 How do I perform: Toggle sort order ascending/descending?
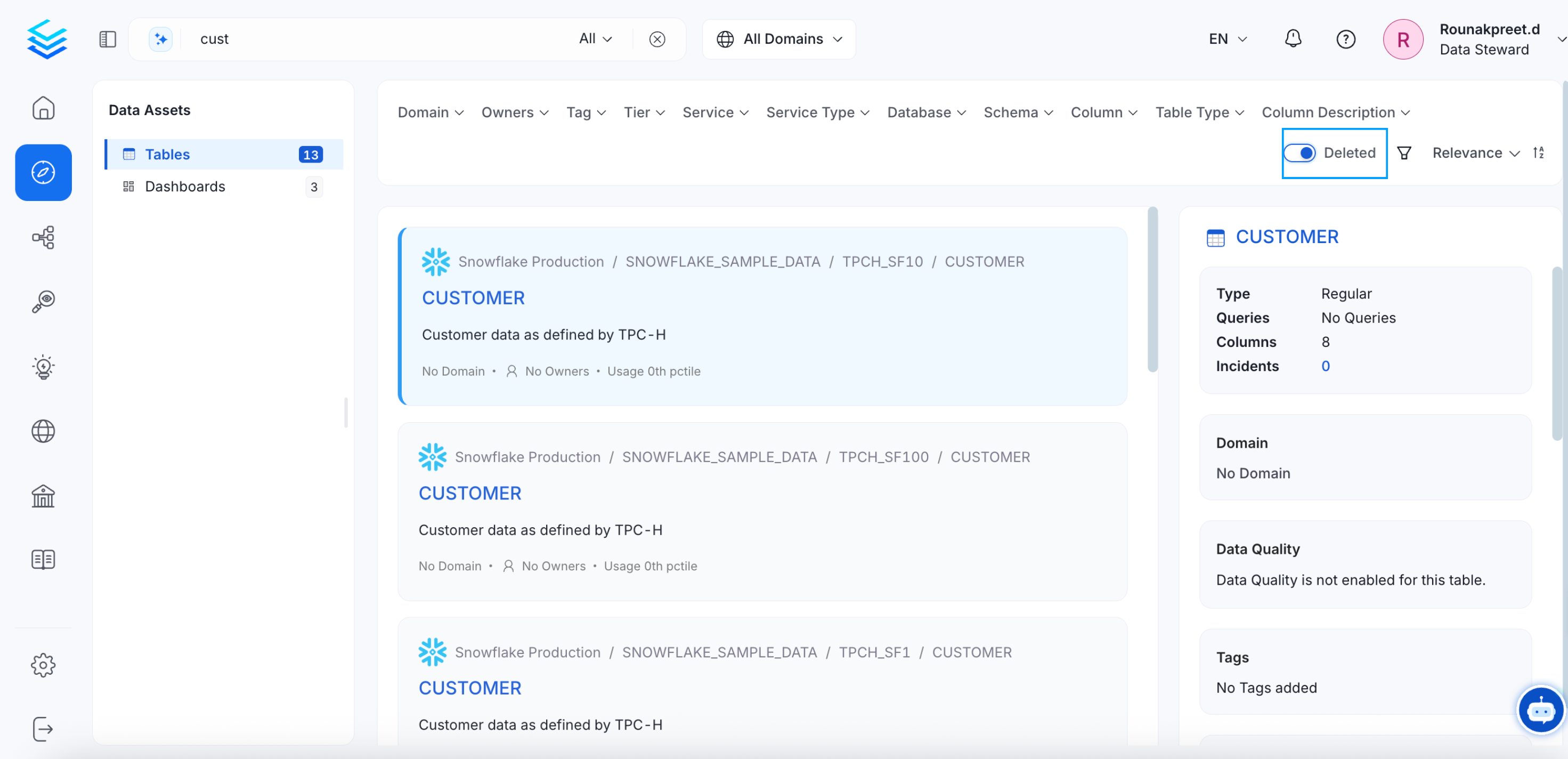pos(1538,153)
